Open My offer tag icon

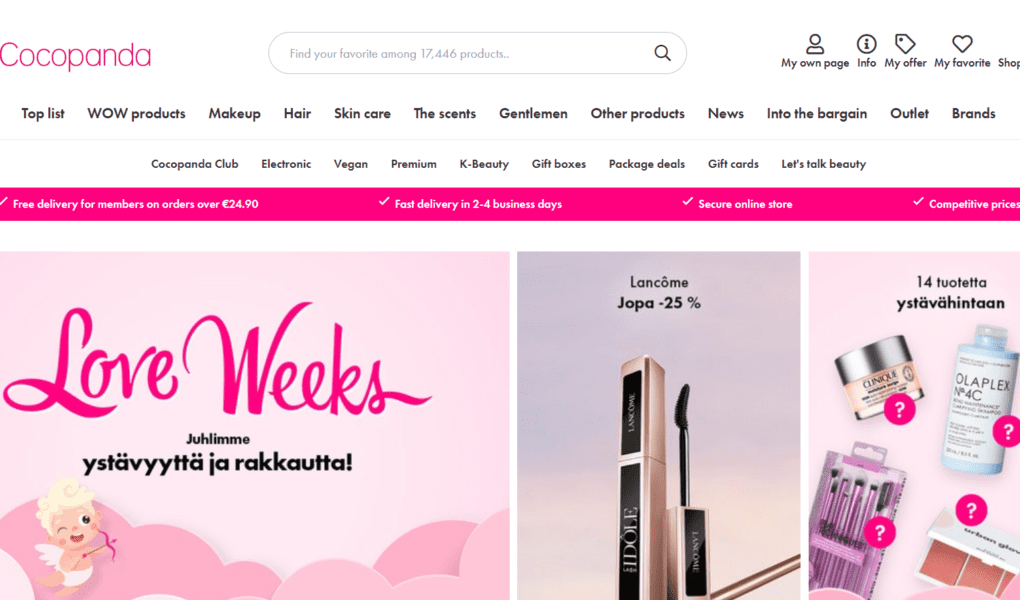(x=905, y=44)
